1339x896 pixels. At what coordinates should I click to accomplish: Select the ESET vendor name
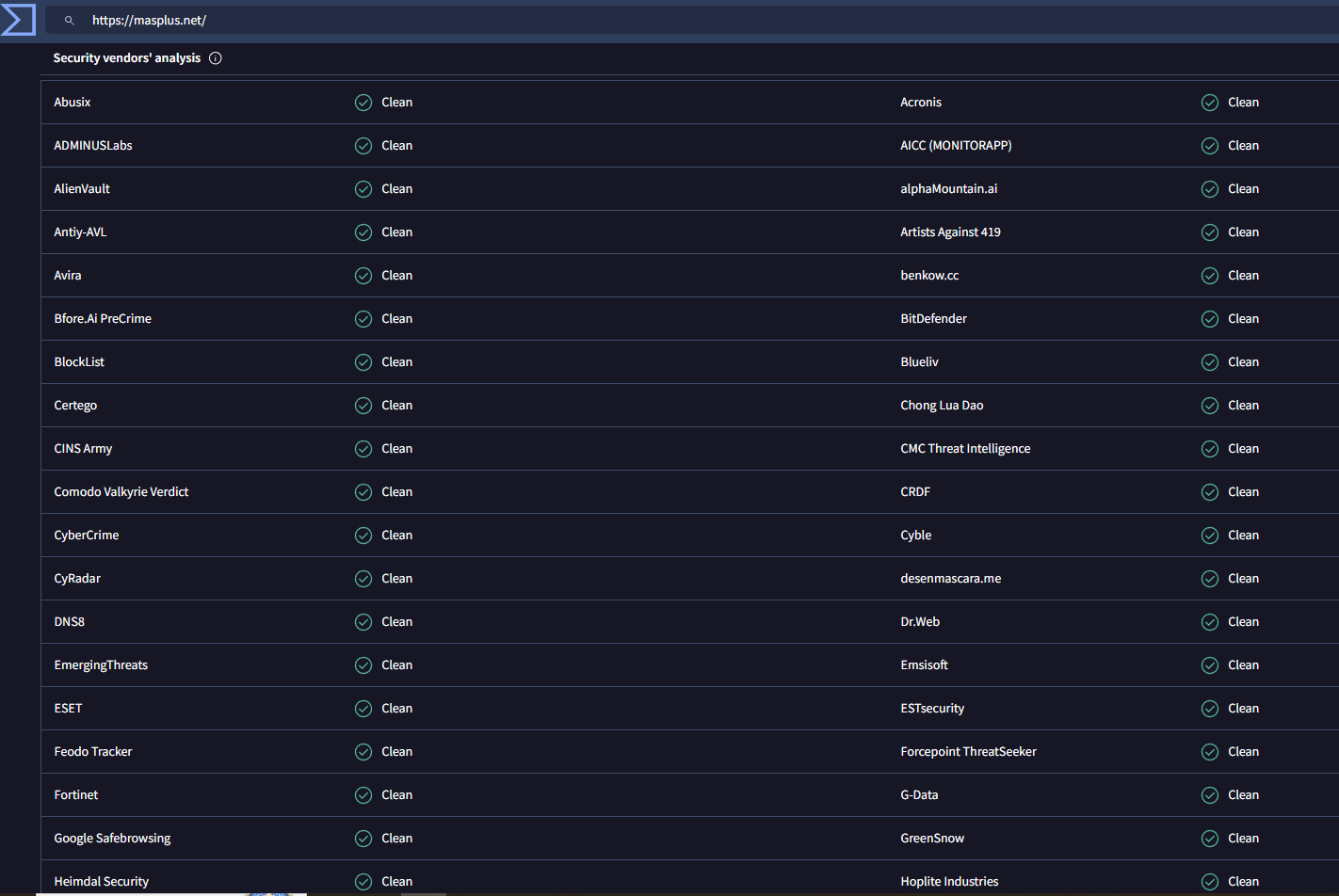point(68,709)
